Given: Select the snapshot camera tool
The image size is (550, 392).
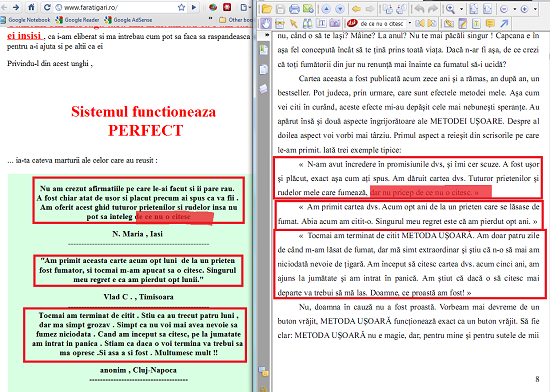Looking at the screenshot, I should pos(335,23).
